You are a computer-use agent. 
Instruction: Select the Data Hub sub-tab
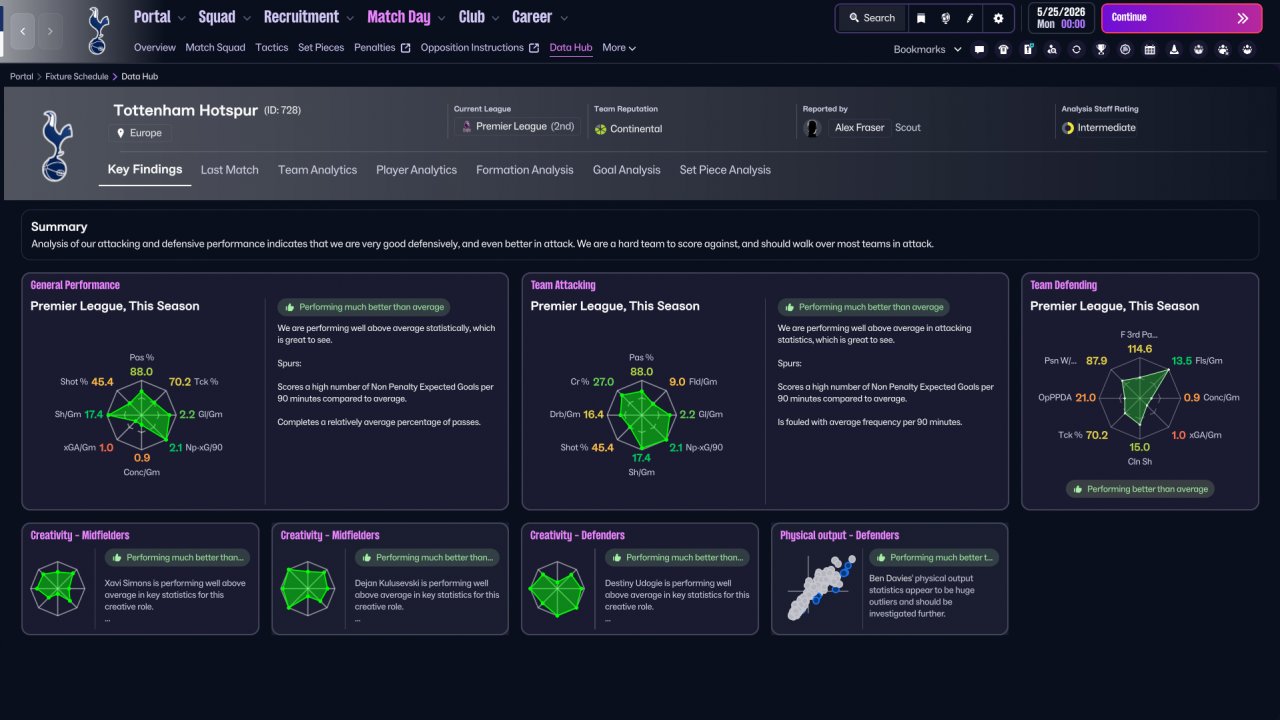coord(571,48)
